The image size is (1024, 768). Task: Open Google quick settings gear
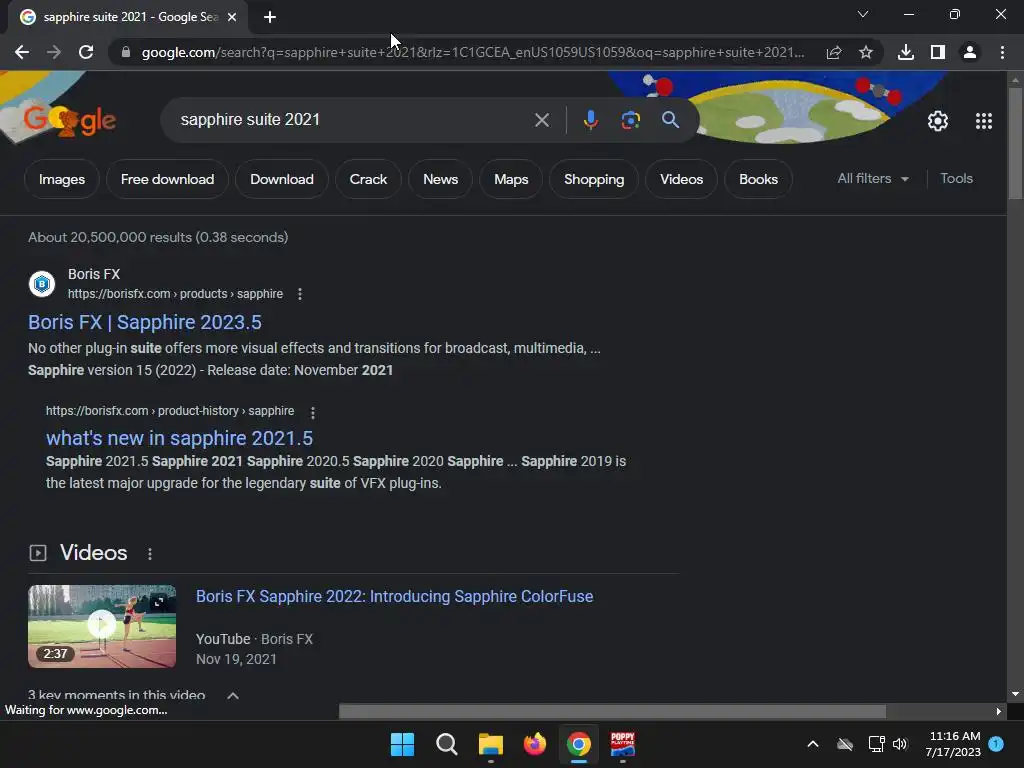(x=938, y=121)
